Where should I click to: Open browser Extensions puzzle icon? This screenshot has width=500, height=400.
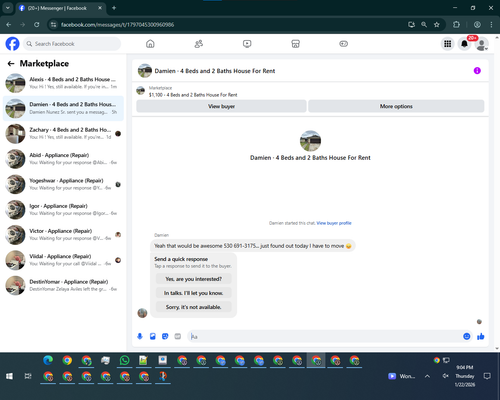tap(456, 25)
